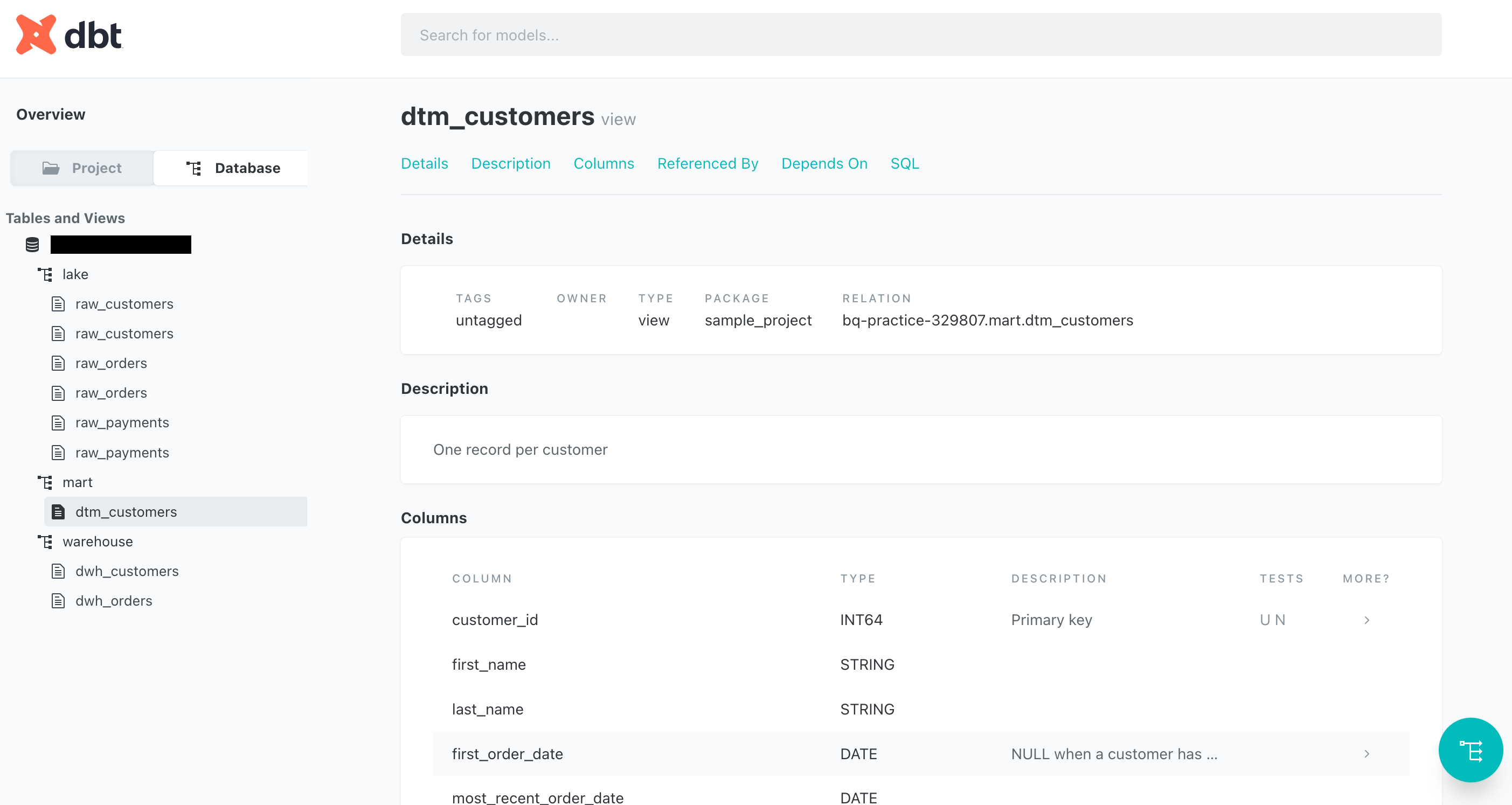
Task: Click the Search for models field
Action: tap(920, 34)
